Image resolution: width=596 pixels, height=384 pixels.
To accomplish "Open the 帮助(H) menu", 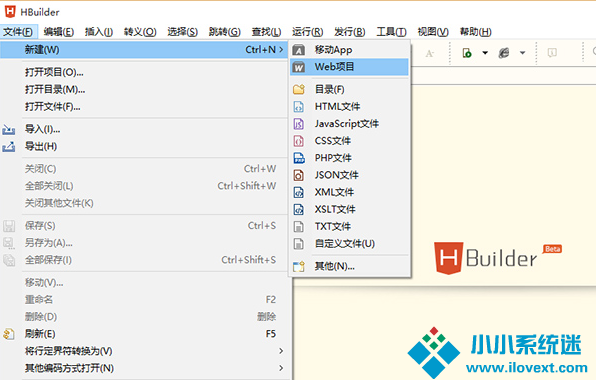I will click(475, 32).
